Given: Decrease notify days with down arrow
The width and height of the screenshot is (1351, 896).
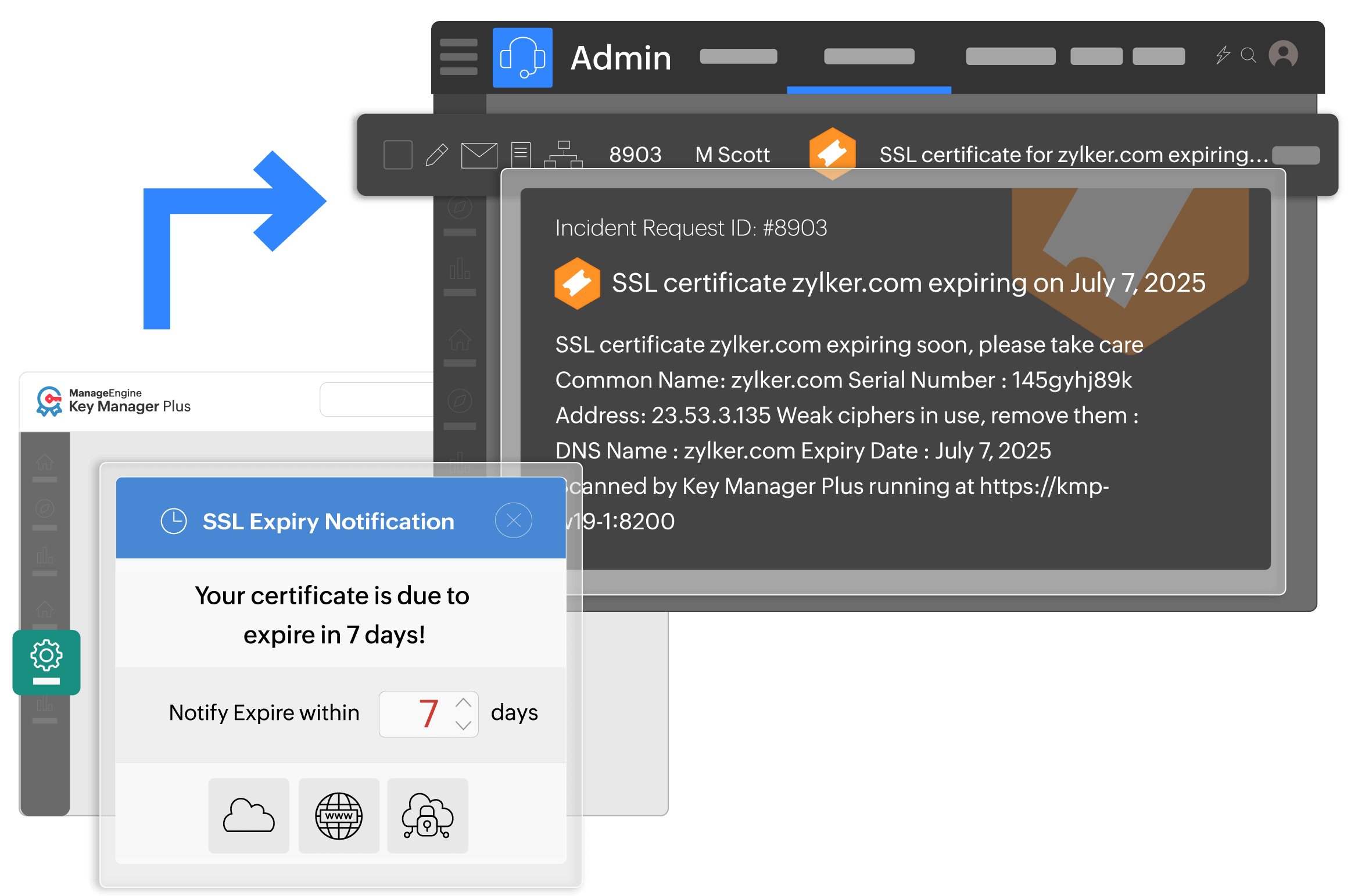Looking at the screenshot, I should coord(463,725).
